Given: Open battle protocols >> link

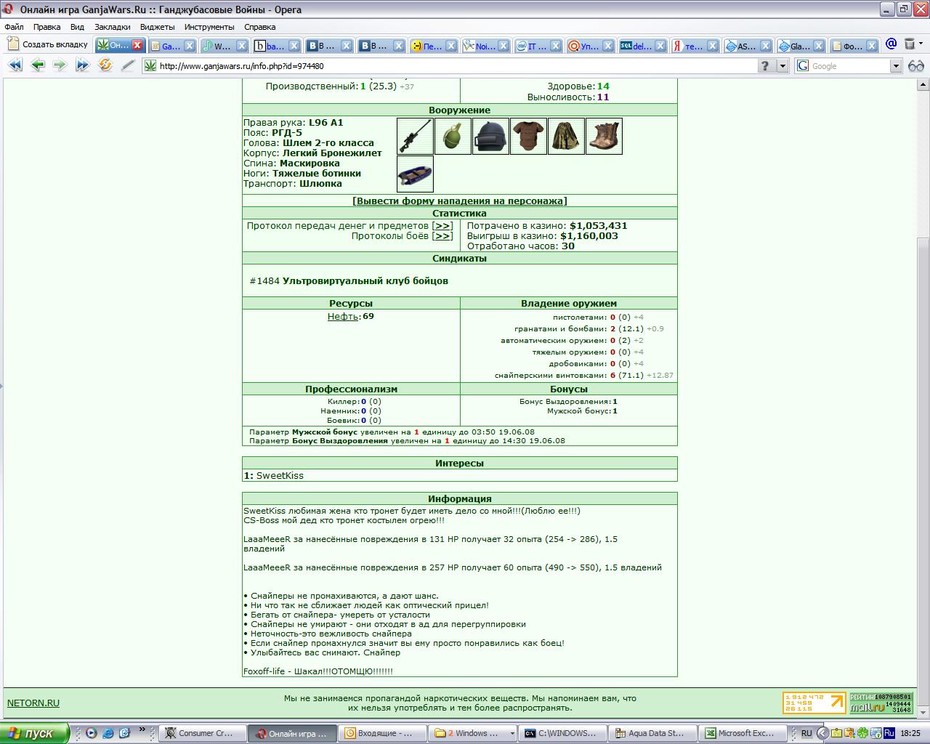Looking at the screenshot, I should [x=442, y=236].
